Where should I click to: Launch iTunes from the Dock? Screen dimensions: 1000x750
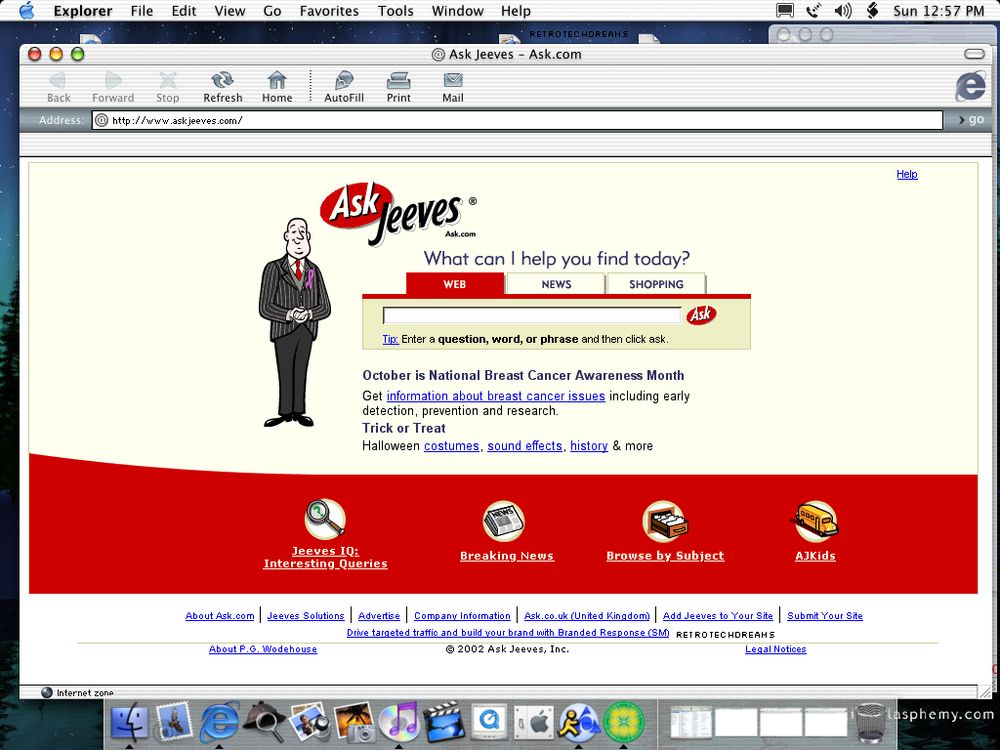tap(399, 721)
